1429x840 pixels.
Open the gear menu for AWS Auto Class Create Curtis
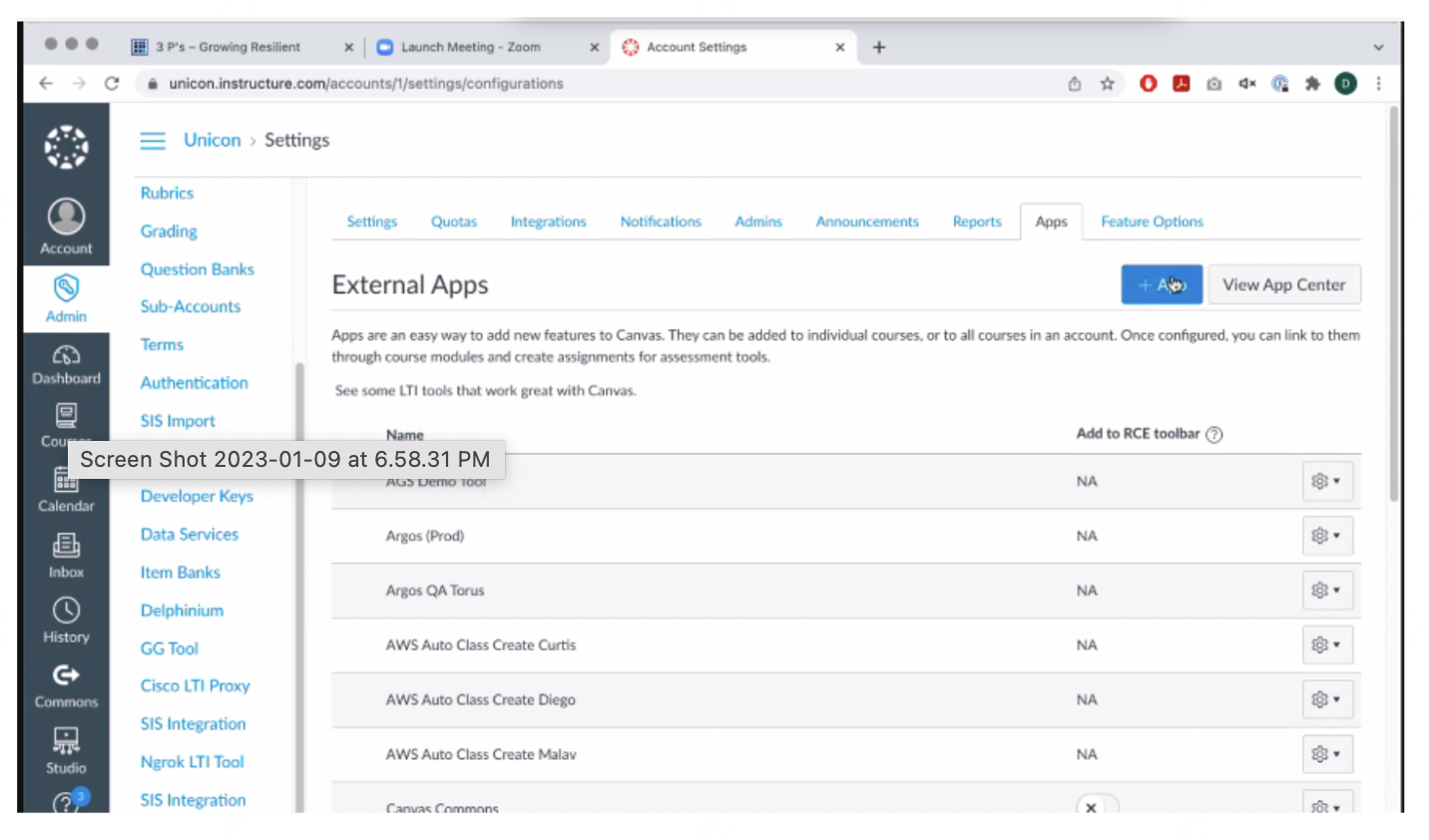coord(1327,644)
